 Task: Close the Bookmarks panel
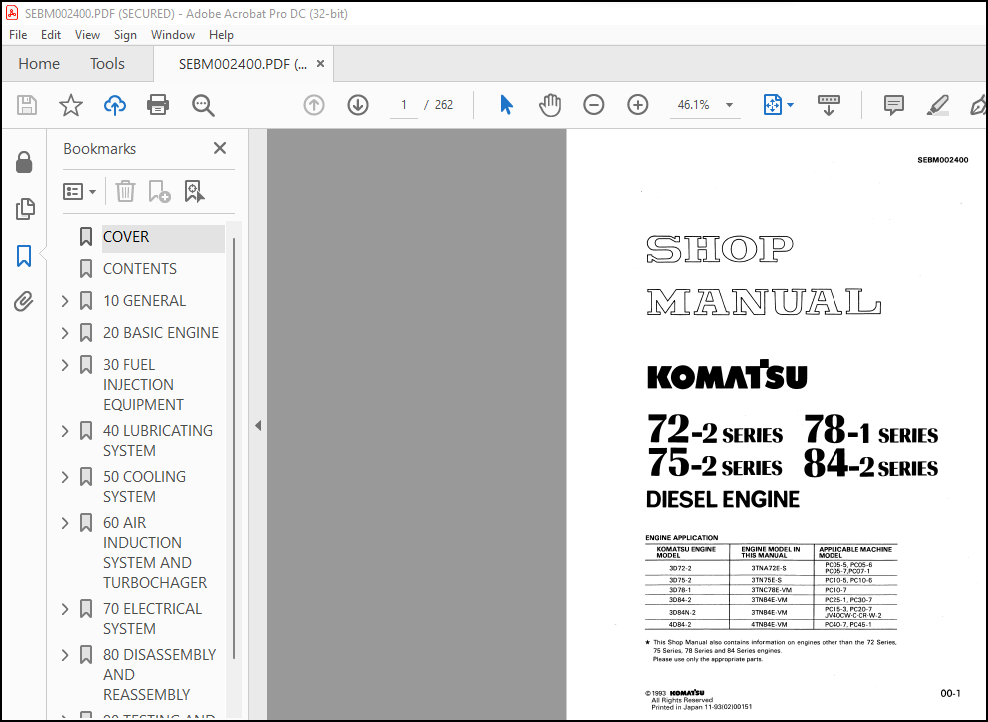(220, 148)
